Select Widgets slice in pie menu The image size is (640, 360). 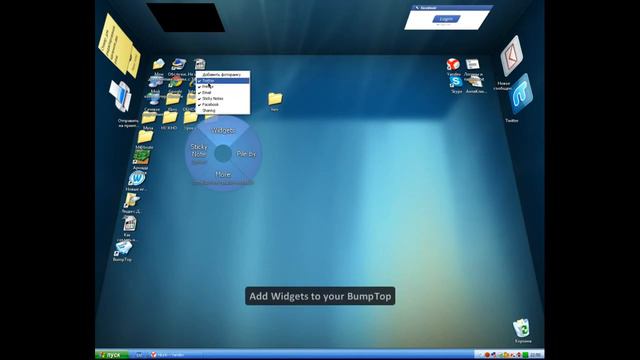point(223,131)
